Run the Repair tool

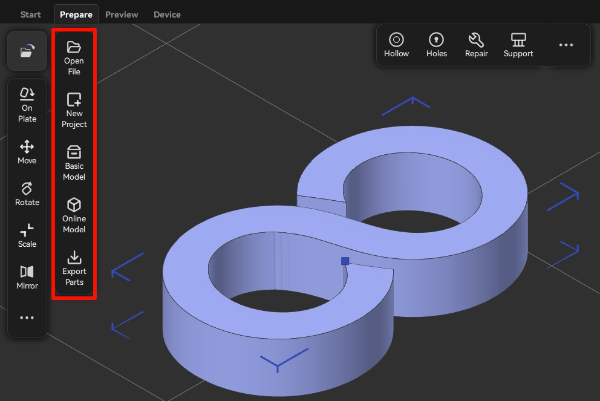[476, 45]
